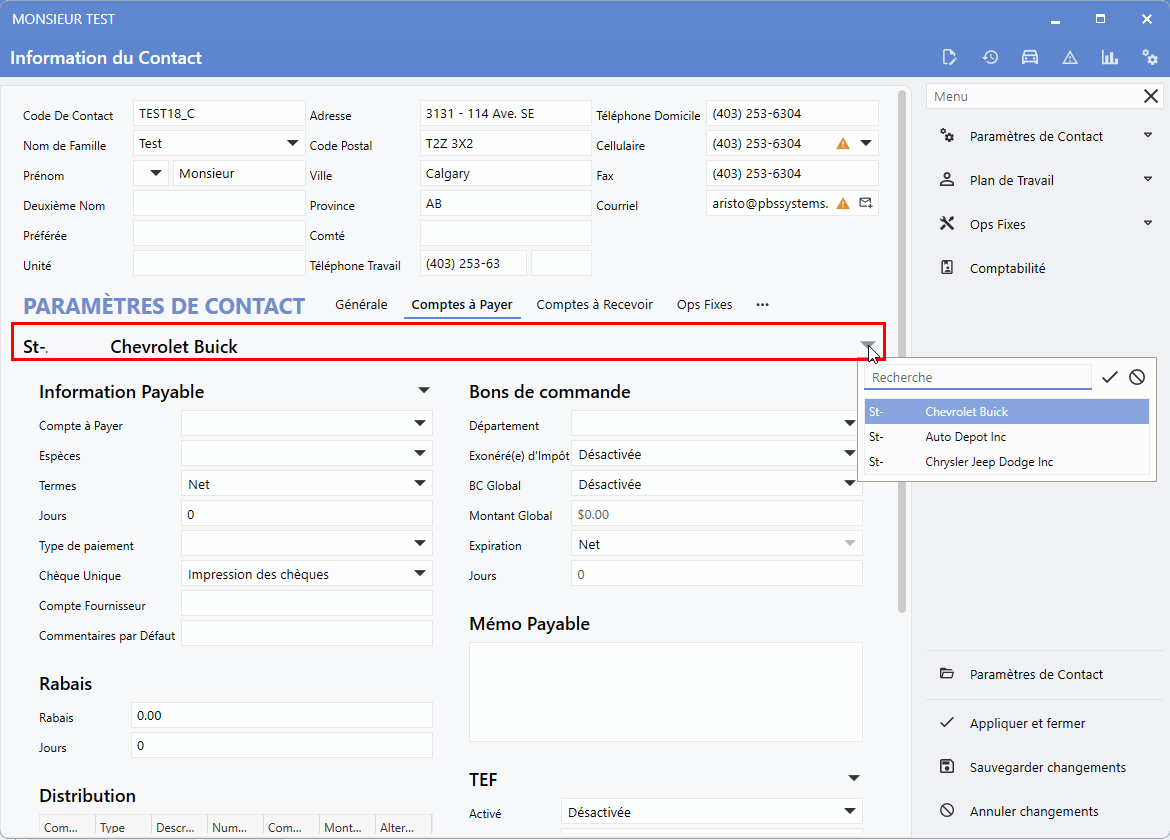This screenshot has height=840, width=1170.
Task: Open the history clock icon in header
Action: [x=990, y=57]
